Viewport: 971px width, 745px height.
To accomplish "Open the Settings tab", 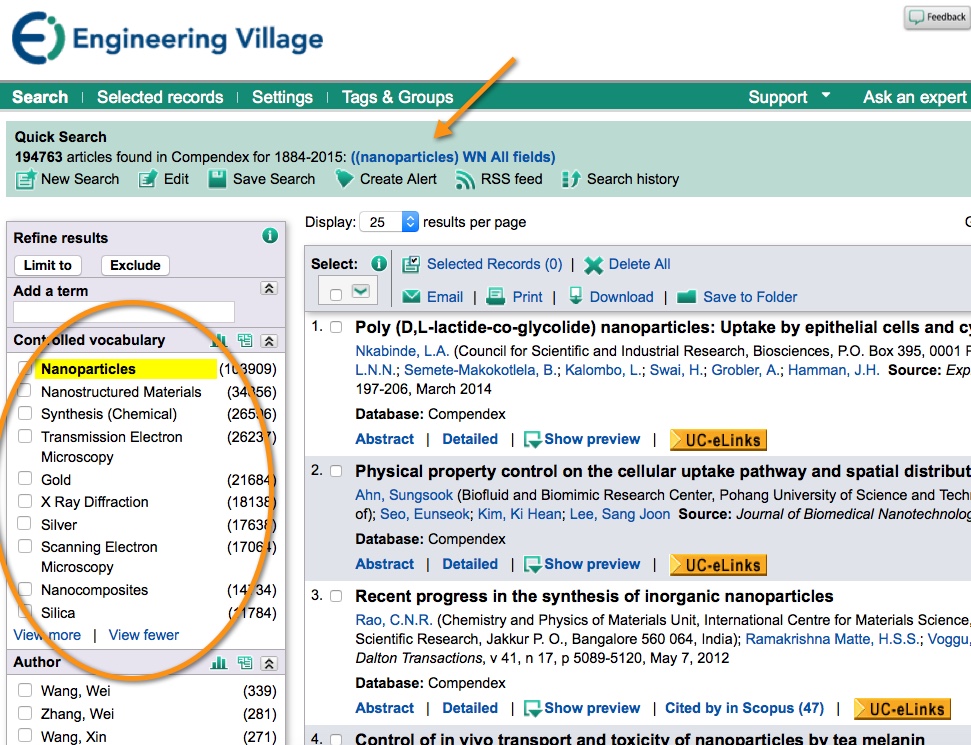I will point(282,97).
